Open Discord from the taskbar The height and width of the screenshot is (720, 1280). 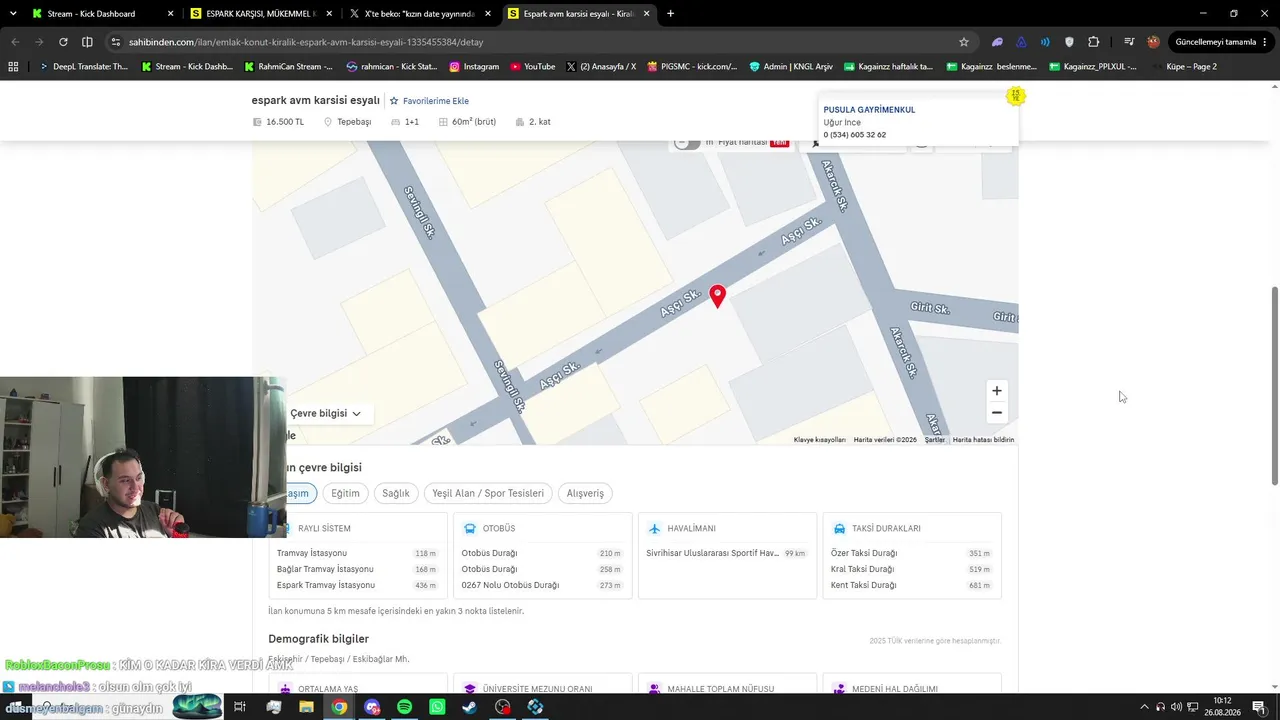point(372,707)
